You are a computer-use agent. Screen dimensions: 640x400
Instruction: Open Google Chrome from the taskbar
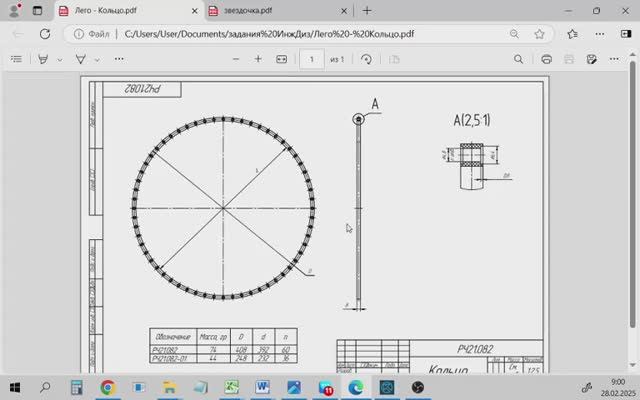tap(108, 387)
